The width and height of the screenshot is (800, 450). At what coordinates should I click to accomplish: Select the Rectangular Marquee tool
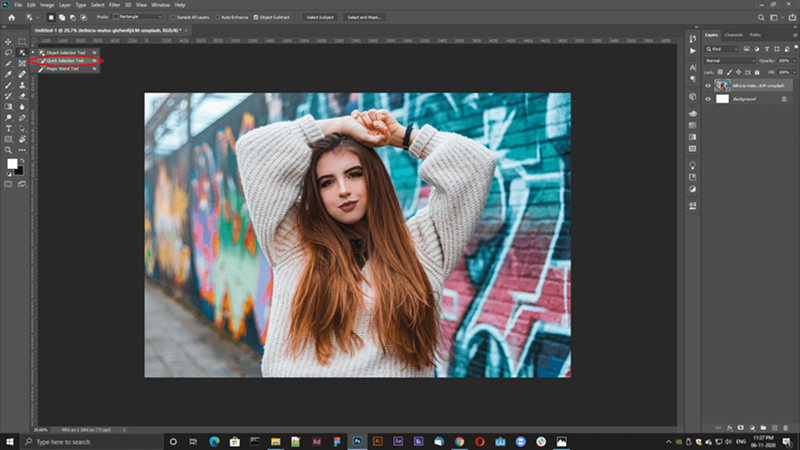tap(22, 41)
